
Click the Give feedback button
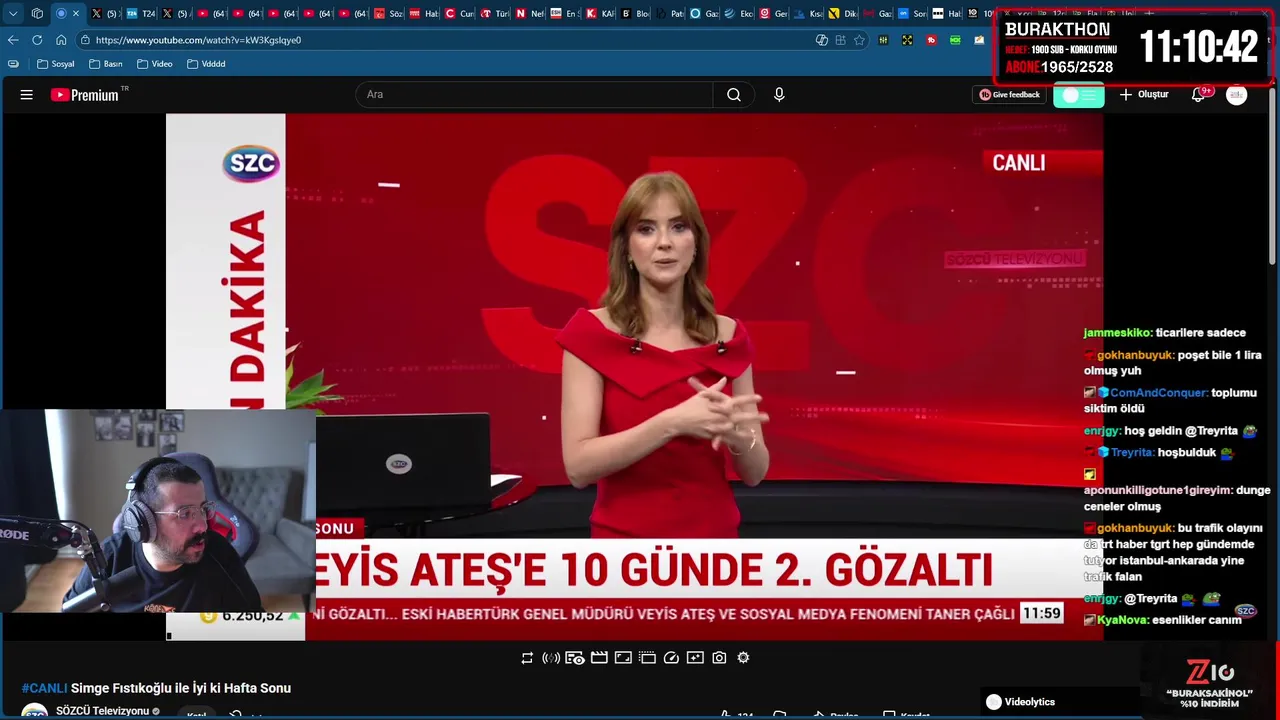tap(1010, 95)
